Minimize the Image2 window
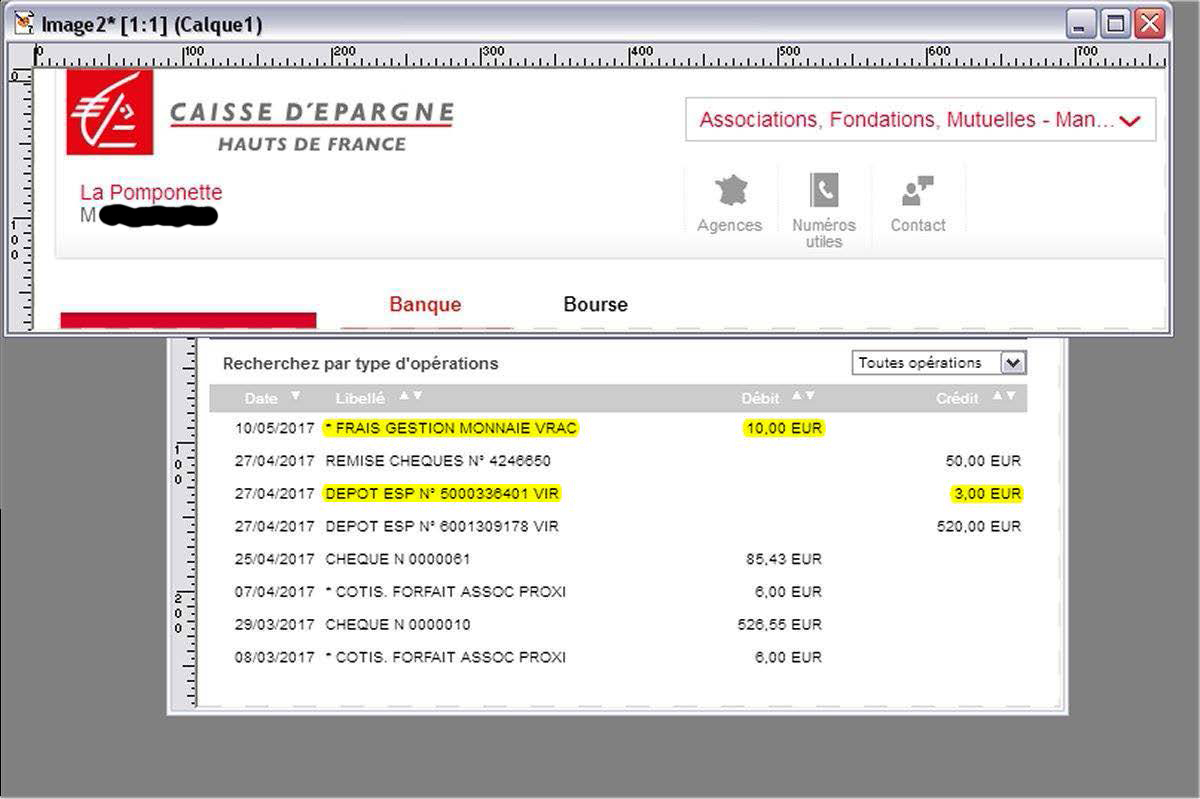This screenshot has width=1200, height=799. (1082, 24)
